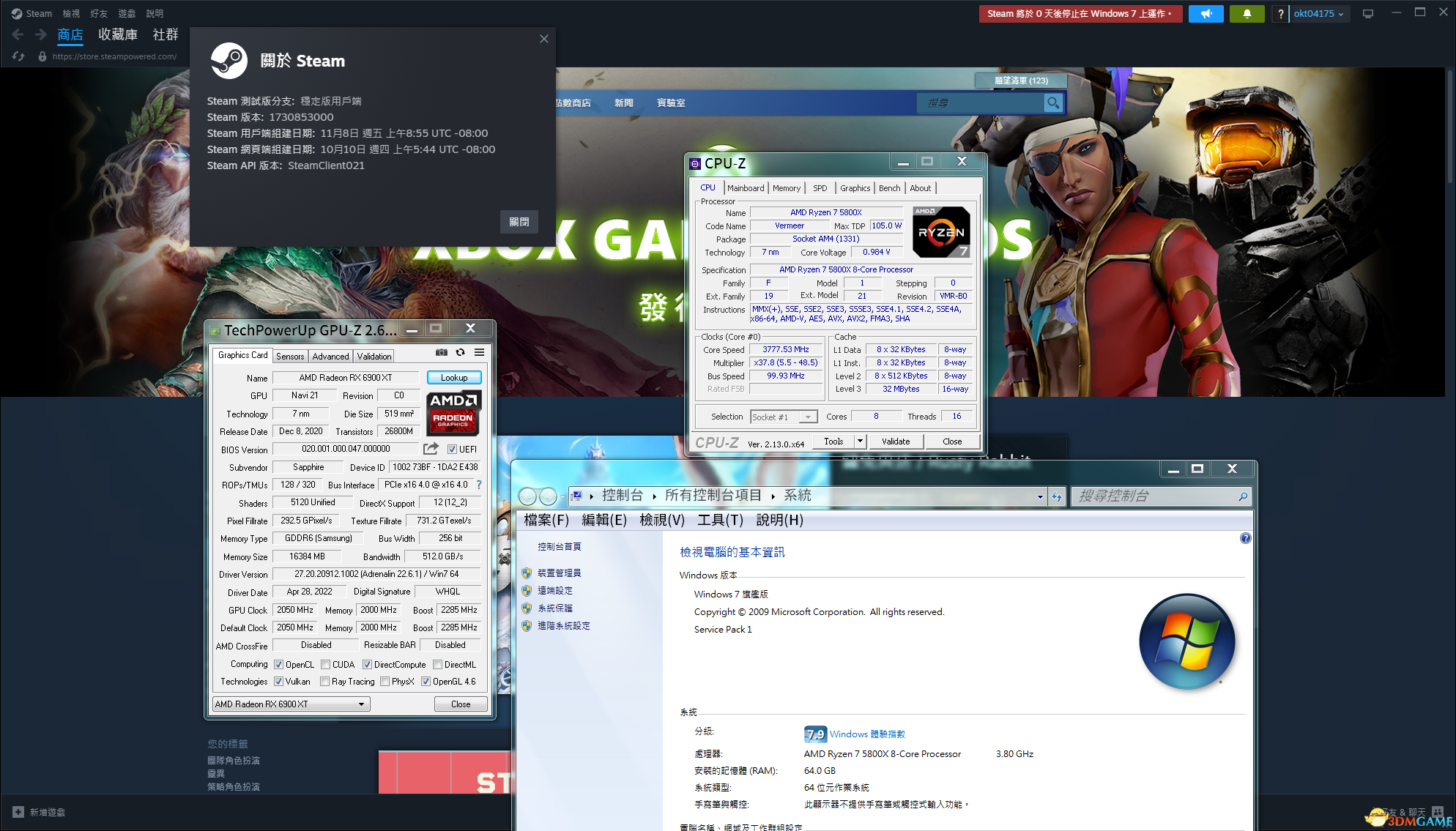Expand the Control Panel address bar dropdown
1456x831 pixels.
click(1040, 496)
